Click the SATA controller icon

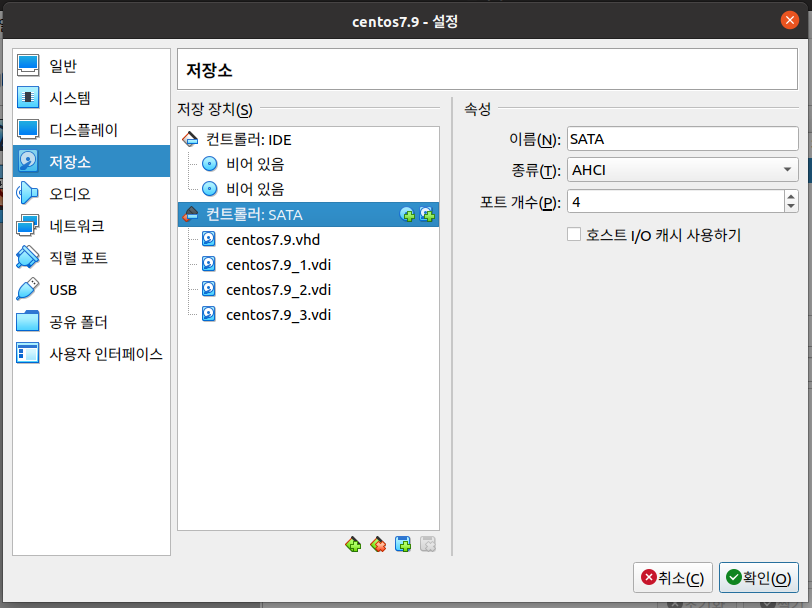click(190, 214)
